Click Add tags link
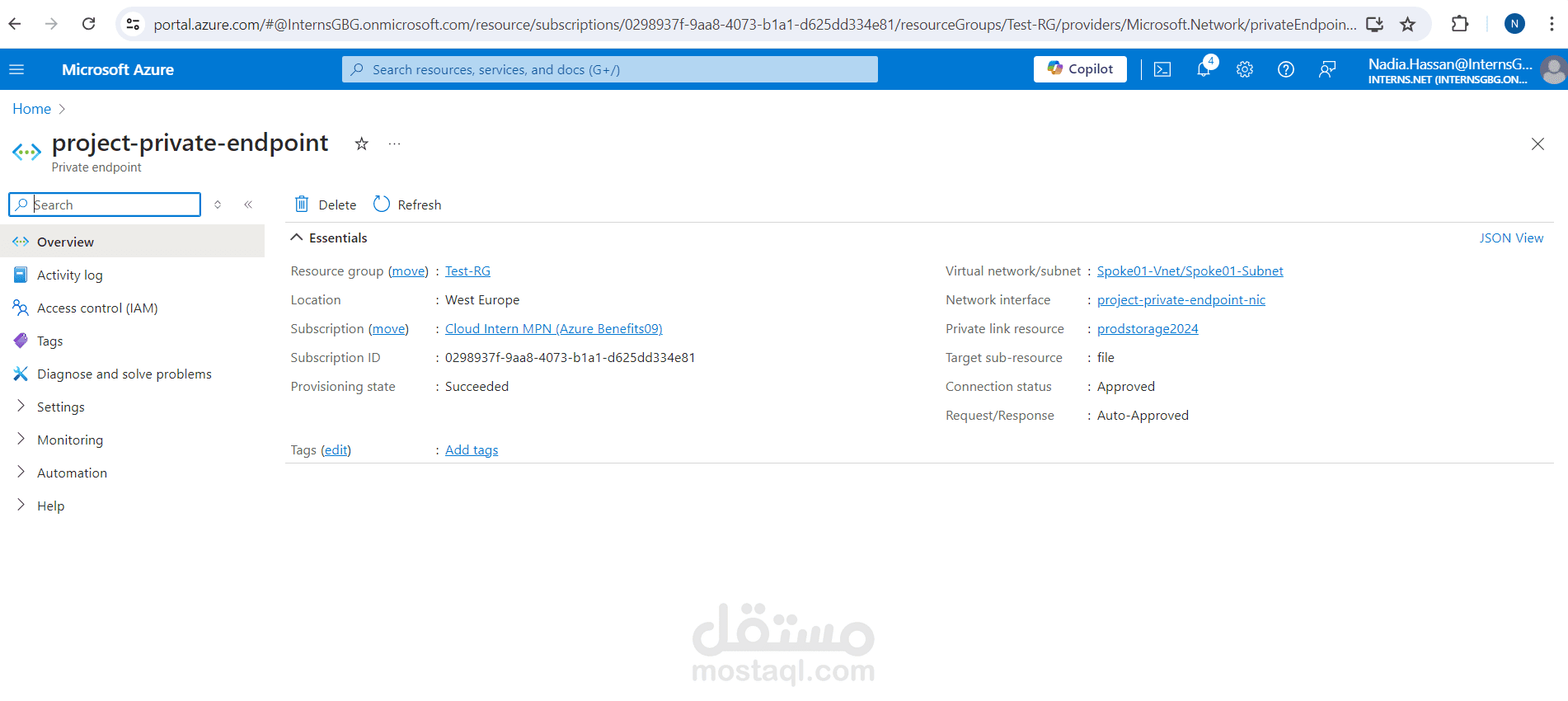Screen dimensions: 1568x701 pyautogui.click(x=472, y=449)
